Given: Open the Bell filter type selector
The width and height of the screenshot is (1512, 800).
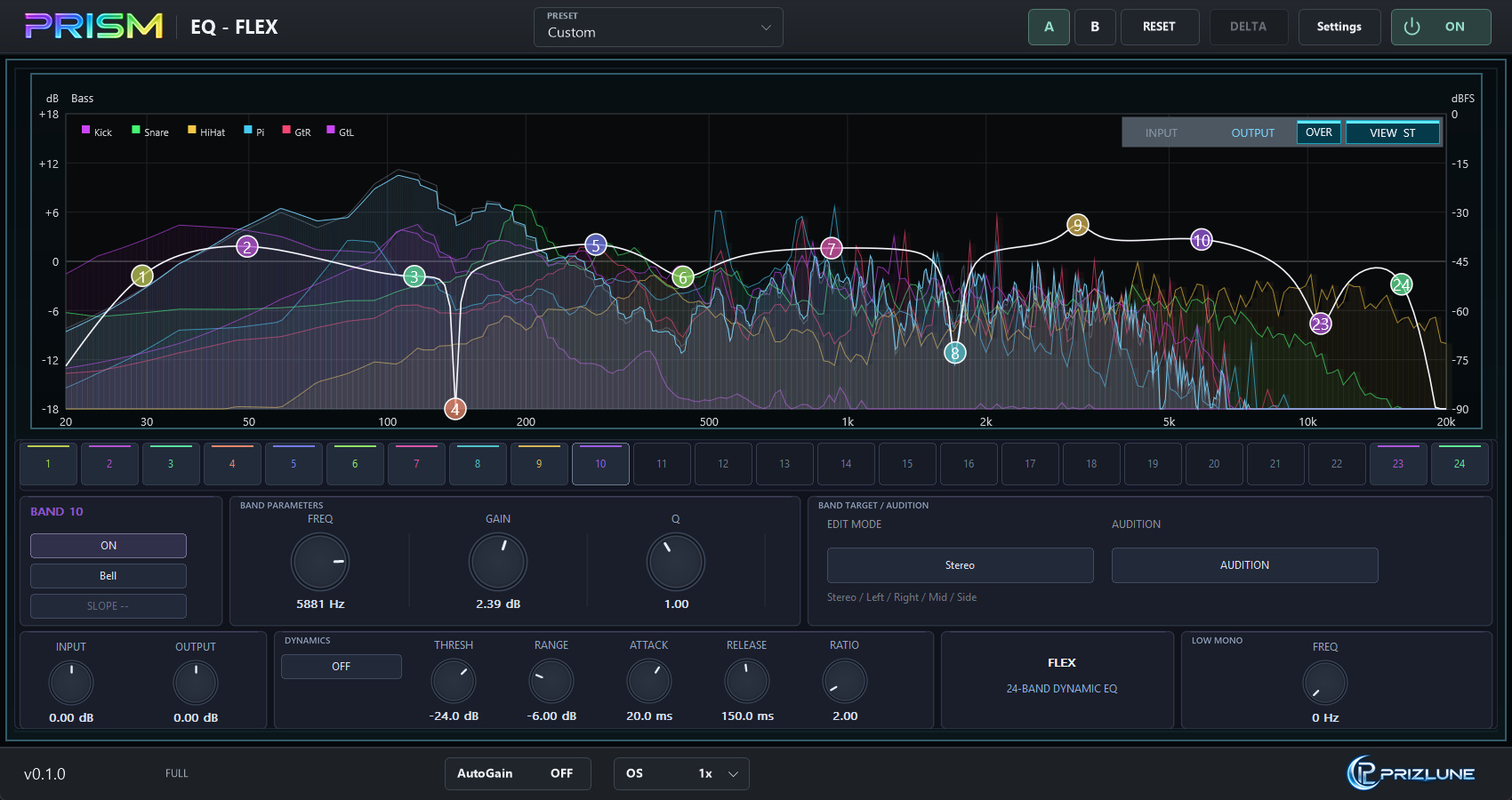Looking at the screenshot, I should (109, 576).
